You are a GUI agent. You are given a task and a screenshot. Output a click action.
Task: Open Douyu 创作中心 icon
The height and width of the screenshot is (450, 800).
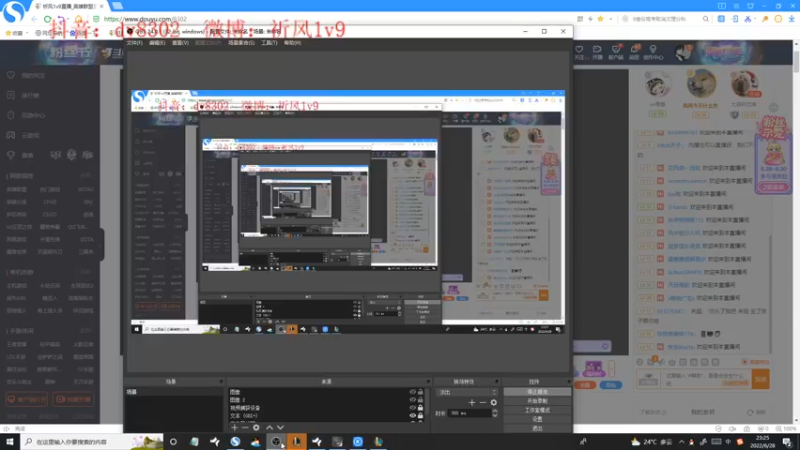653,52
